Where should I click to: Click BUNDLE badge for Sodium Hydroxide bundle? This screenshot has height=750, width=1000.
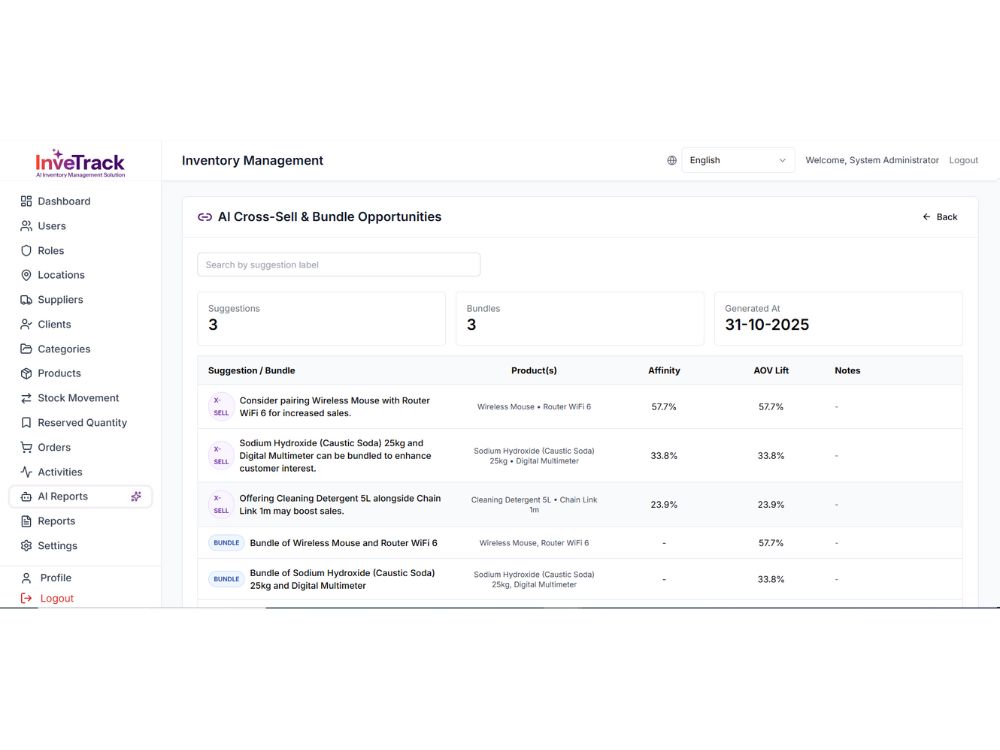pyautogui.click(x=226, y=579)
